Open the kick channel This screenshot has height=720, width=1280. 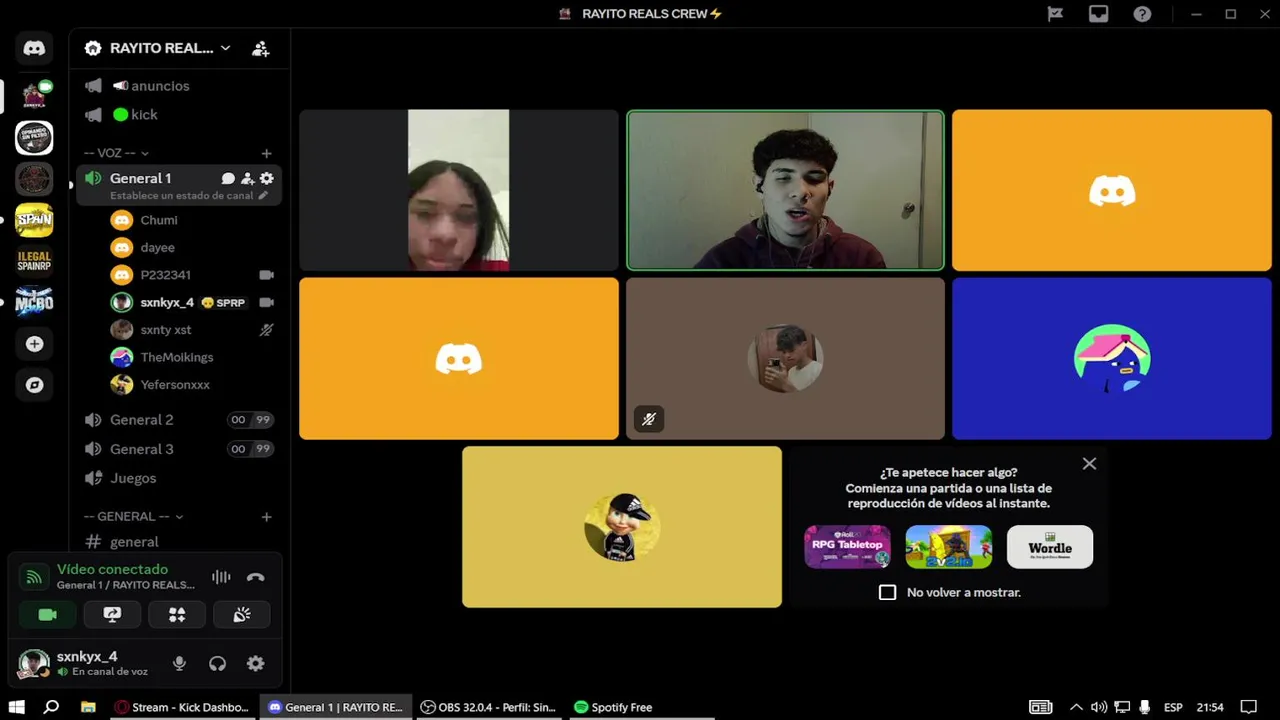pos(180,115)
